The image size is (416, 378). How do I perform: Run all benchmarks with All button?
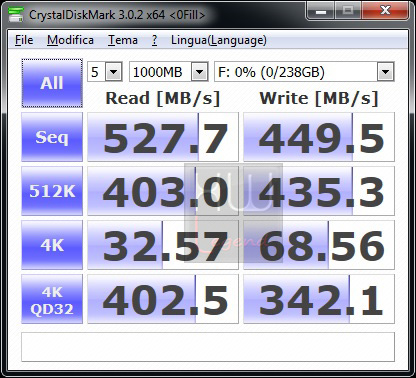pyautogui.click(x=52, y=83)
